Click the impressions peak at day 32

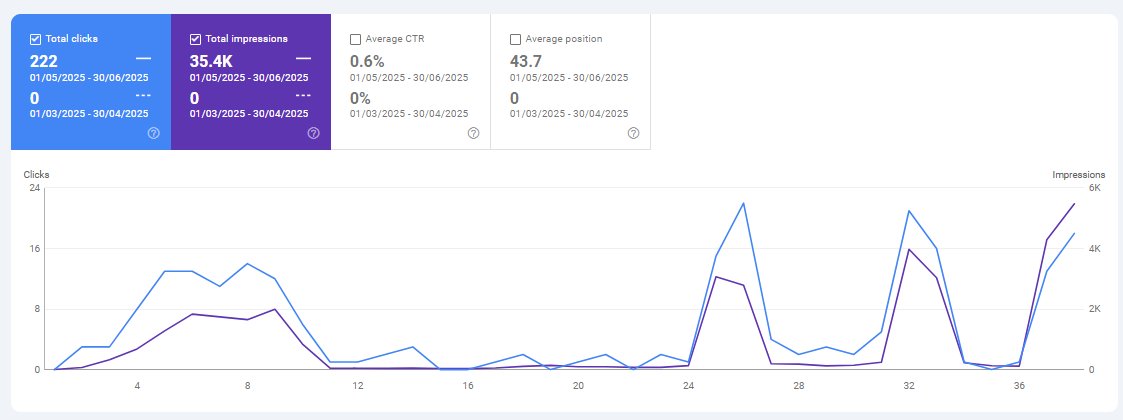pos(909,249)
